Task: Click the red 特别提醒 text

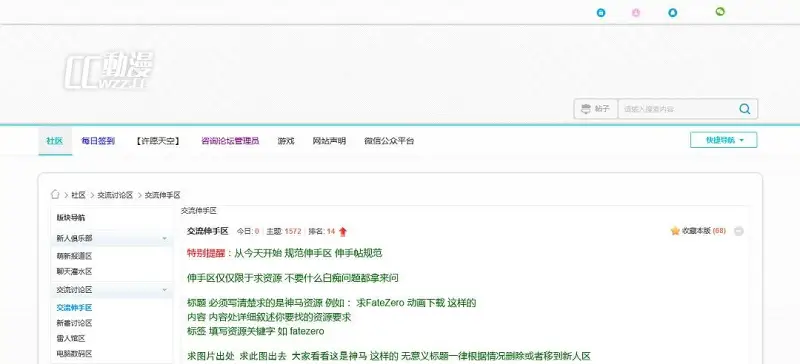Action: 206,253
